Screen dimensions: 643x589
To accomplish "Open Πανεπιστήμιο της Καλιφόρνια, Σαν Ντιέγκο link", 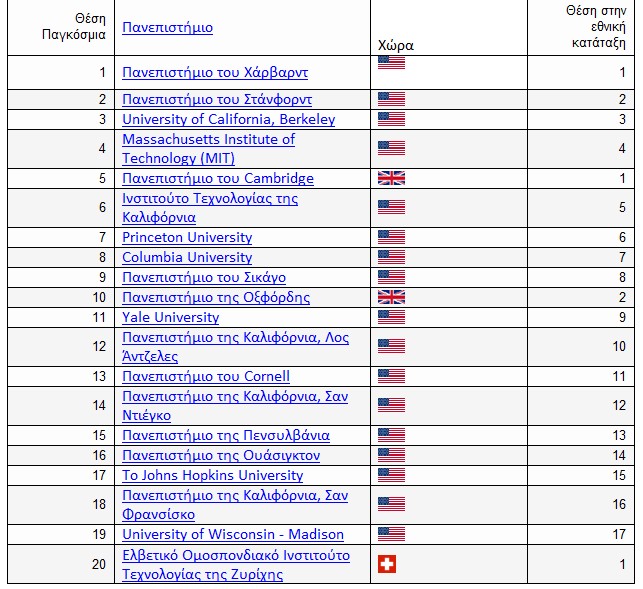I will [235, 406].
